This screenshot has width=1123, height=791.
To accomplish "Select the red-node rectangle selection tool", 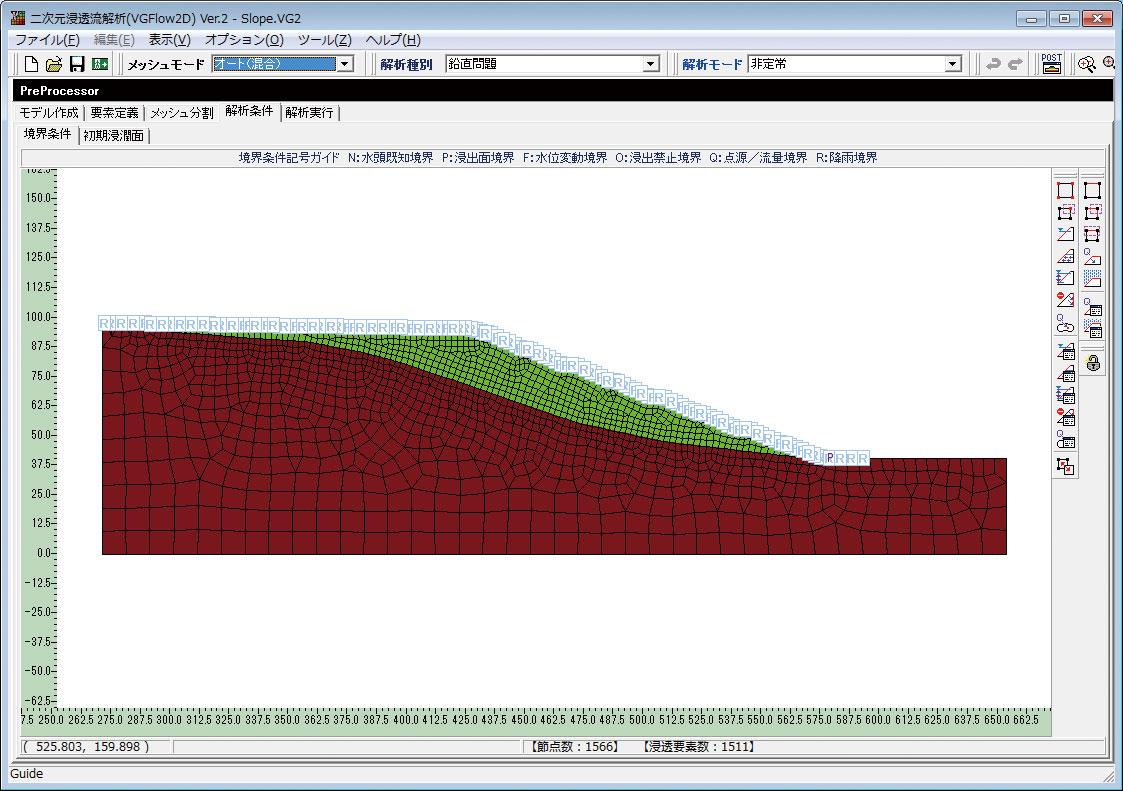I will 1066,191.
